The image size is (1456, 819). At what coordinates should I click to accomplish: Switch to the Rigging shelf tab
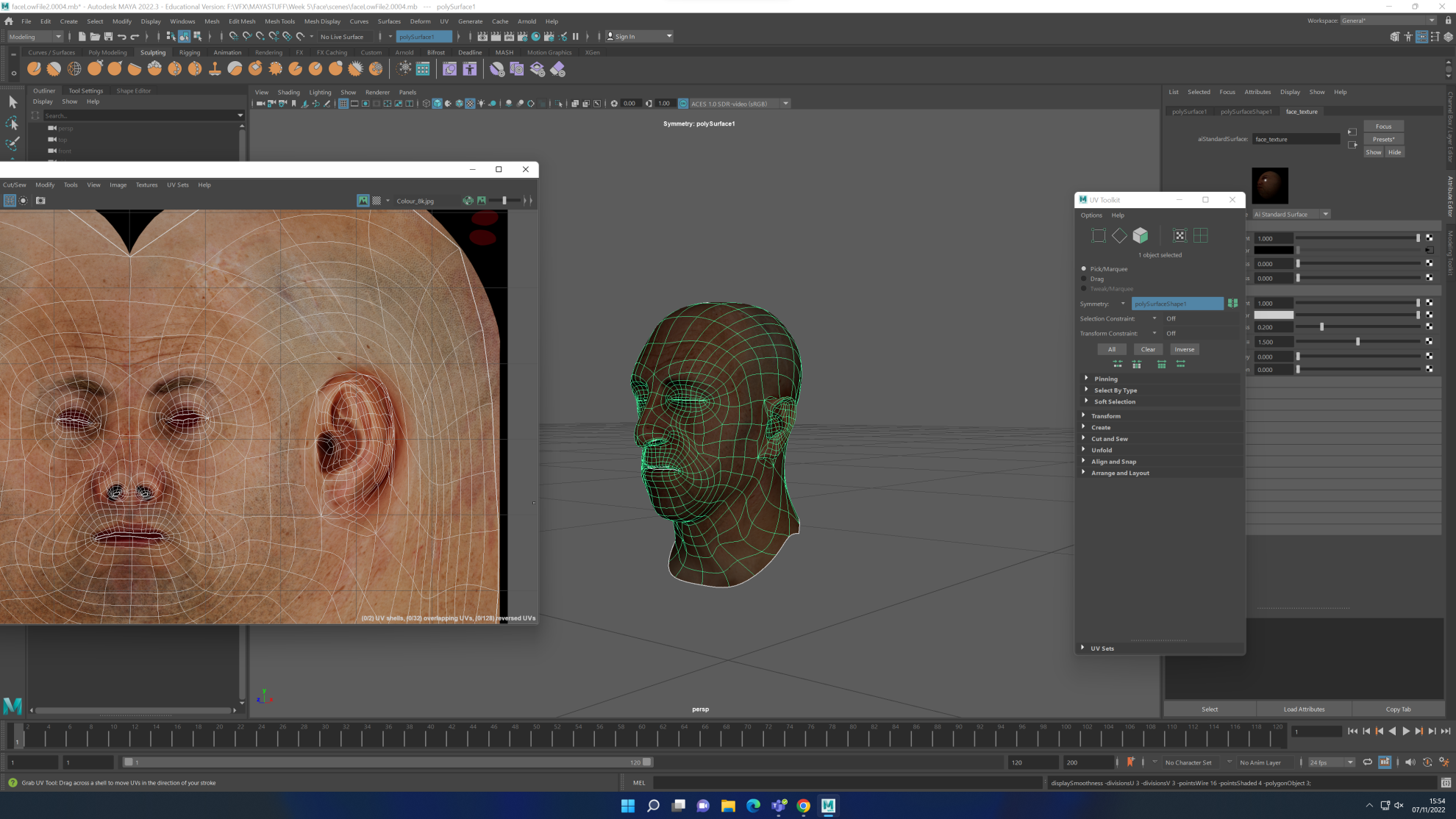pyautogui.click(x=189, y=52)
